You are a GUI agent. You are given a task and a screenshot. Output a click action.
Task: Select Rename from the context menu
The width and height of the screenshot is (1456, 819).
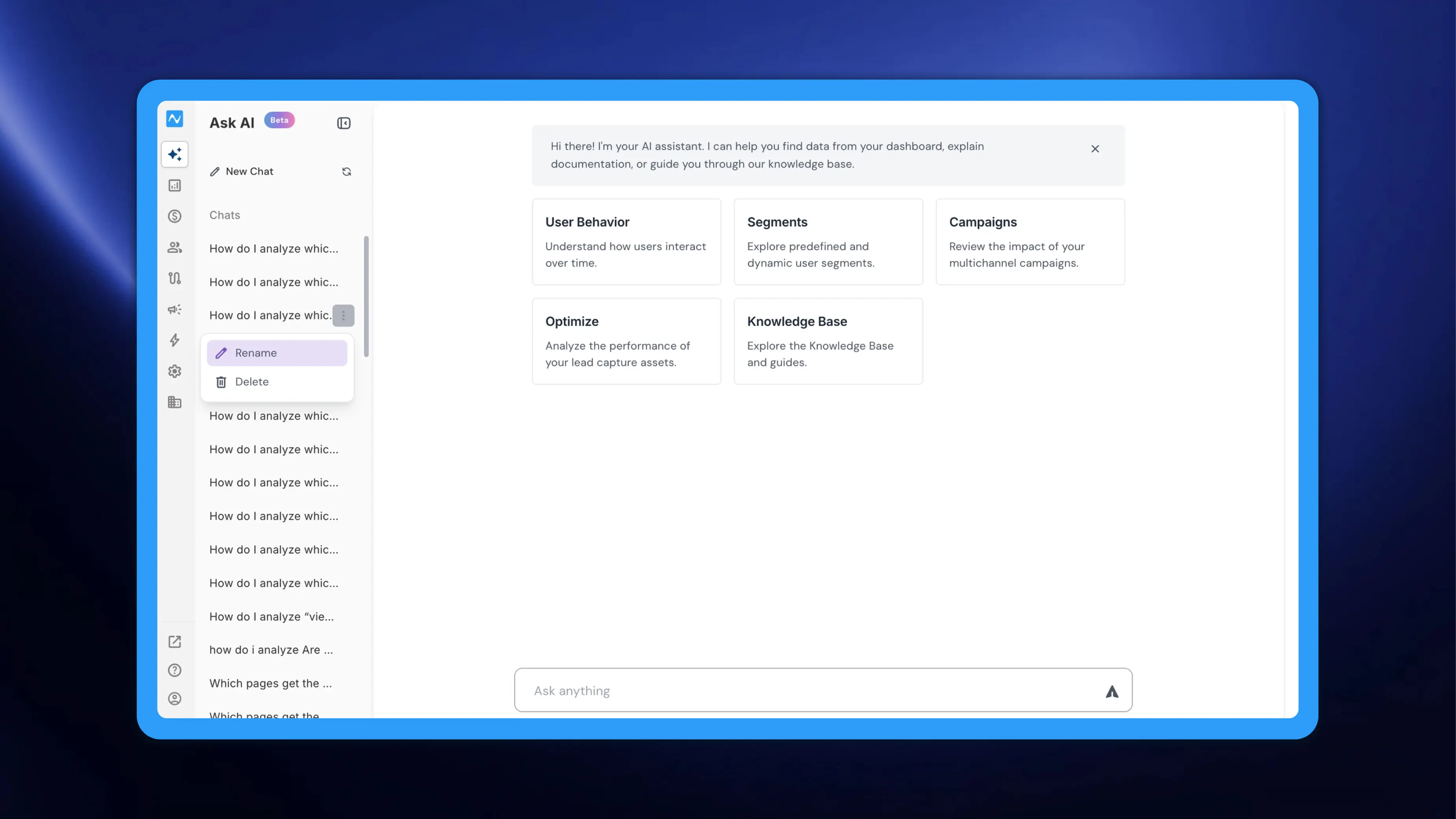coord(277,353)
